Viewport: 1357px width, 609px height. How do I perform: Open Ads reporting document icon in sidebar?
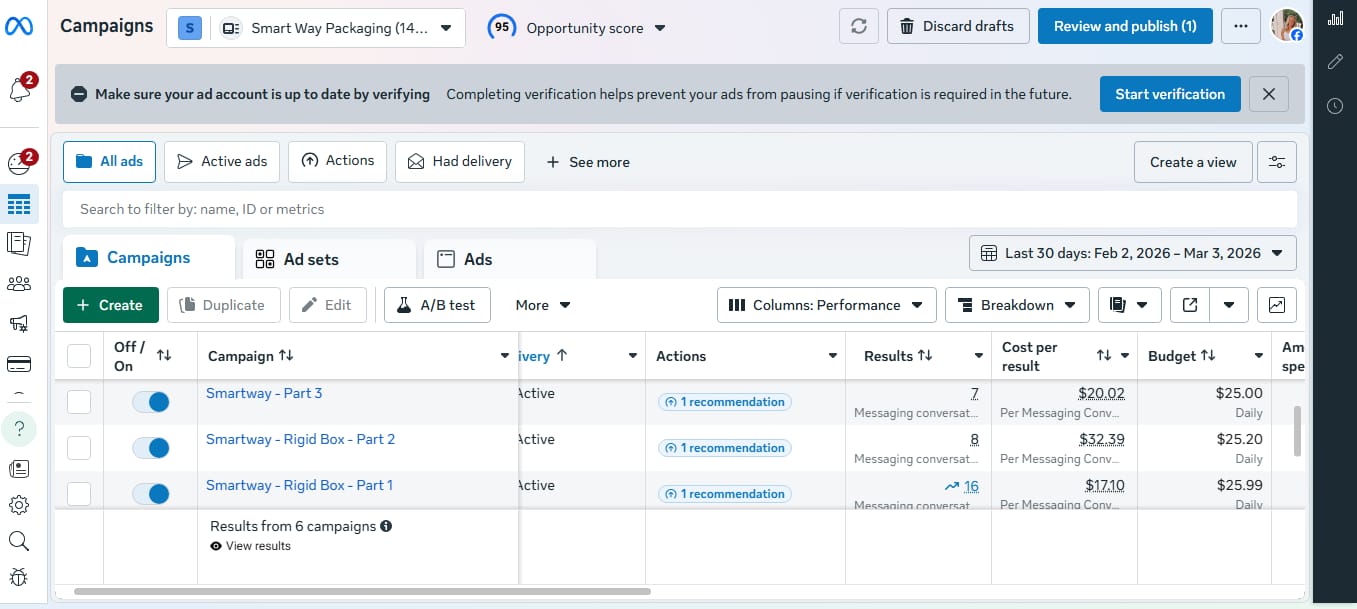tap(19, 243)
